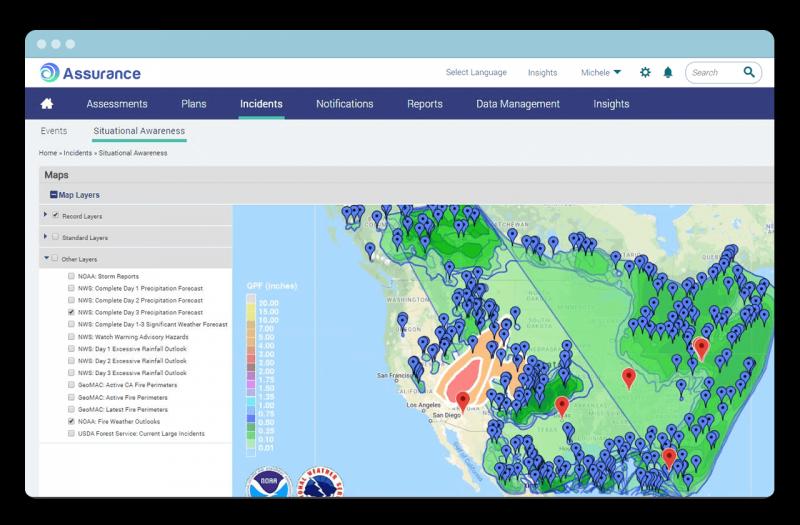800x525 pixels.
Task: Click the Incidents breadcrumb link
Action: pyautogui.click(x=78, y=153)
